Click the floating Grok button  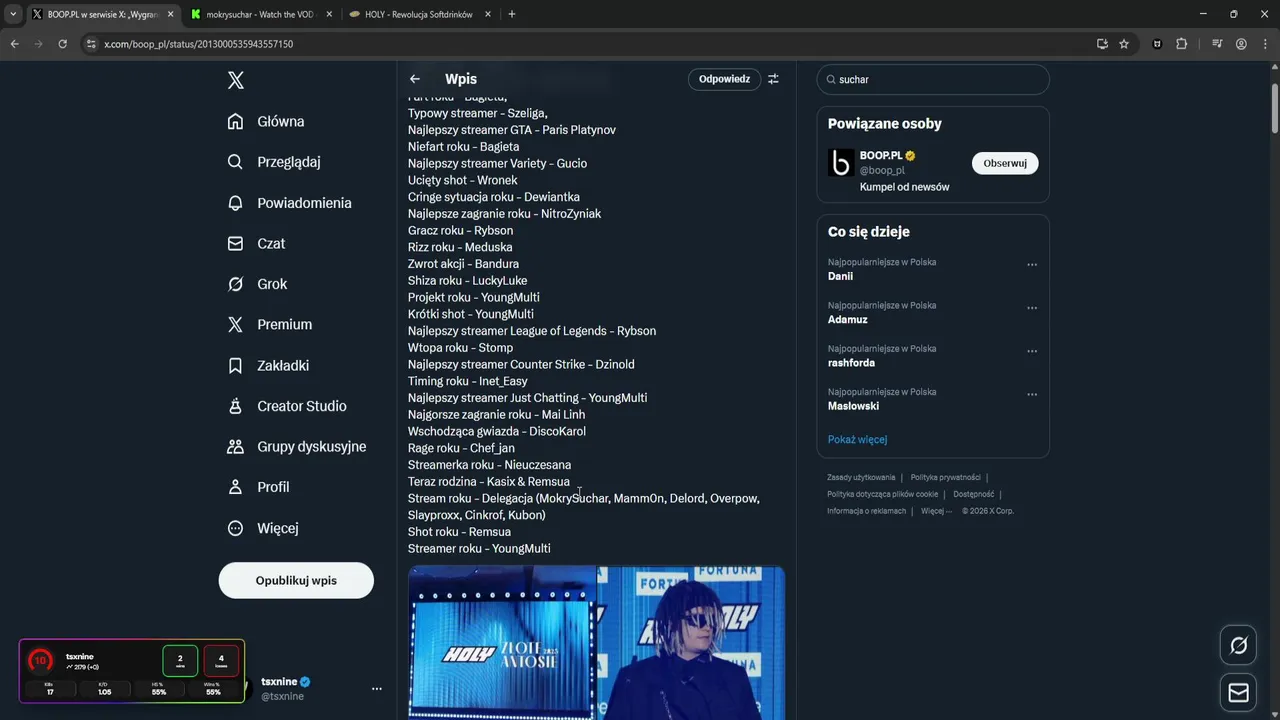(x=1238, y=646)
